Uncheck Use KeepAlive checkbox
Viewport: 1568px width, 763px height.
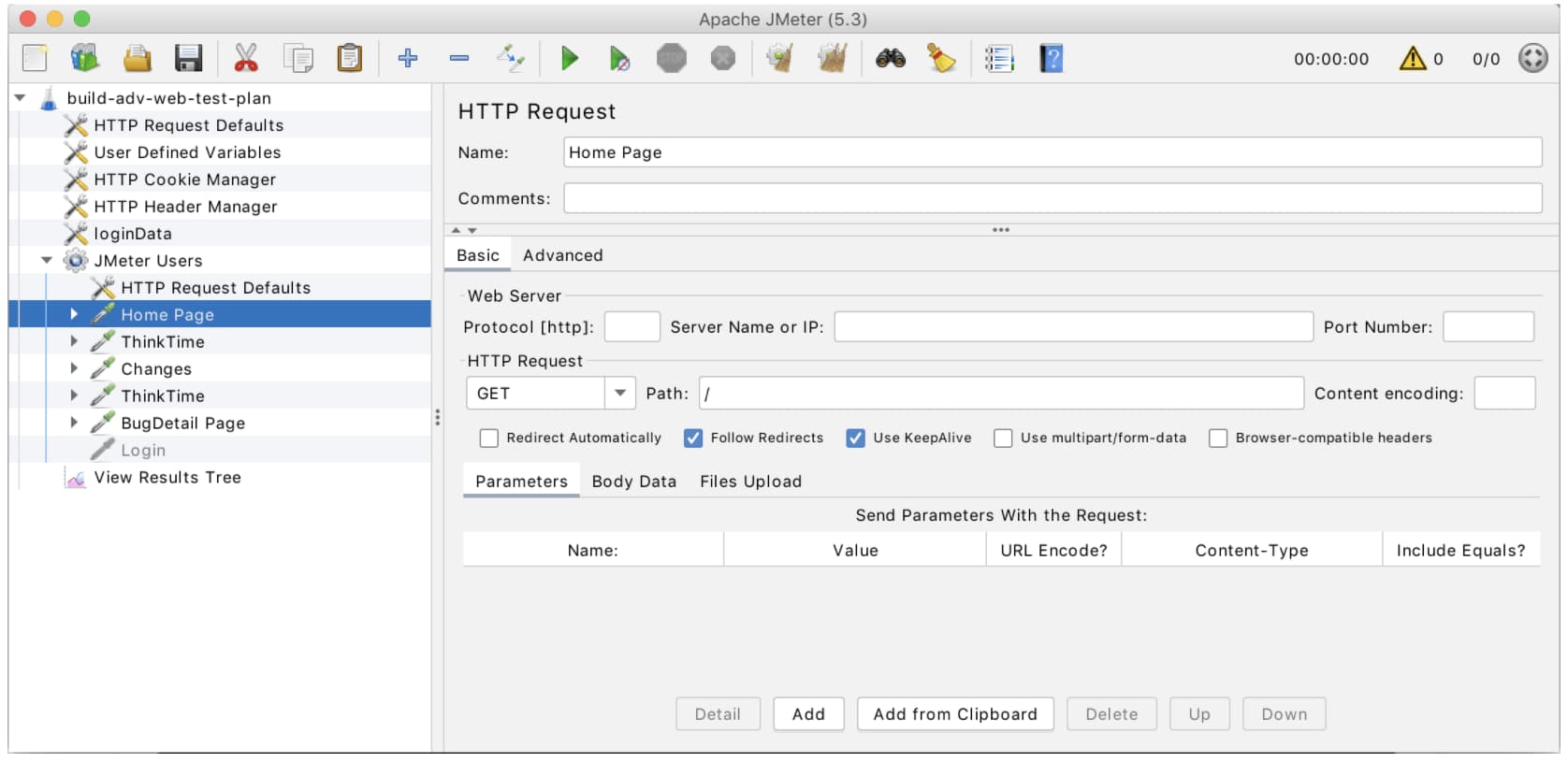(856, 438)
